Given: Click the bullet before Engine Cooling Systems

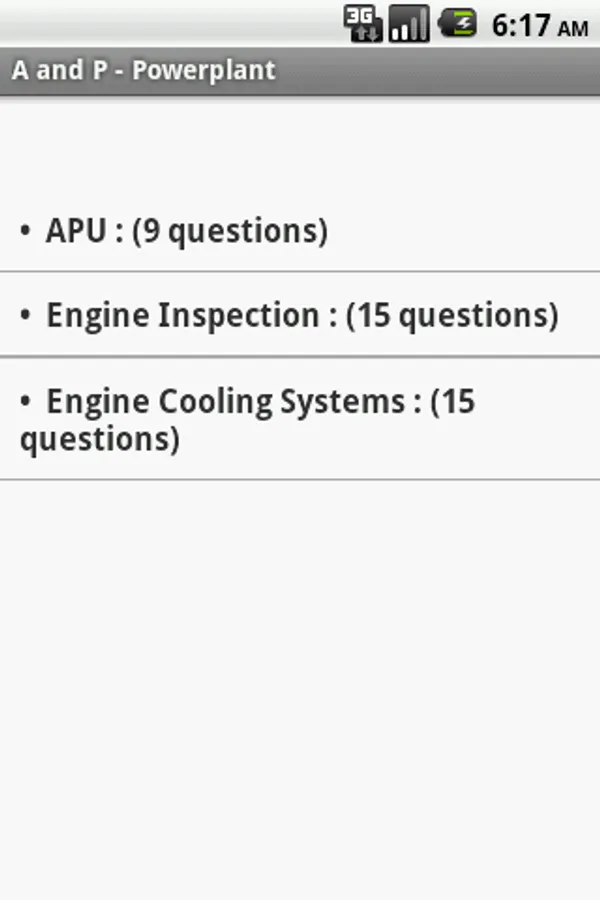Looking at the screenshot, I should (25, 402).
